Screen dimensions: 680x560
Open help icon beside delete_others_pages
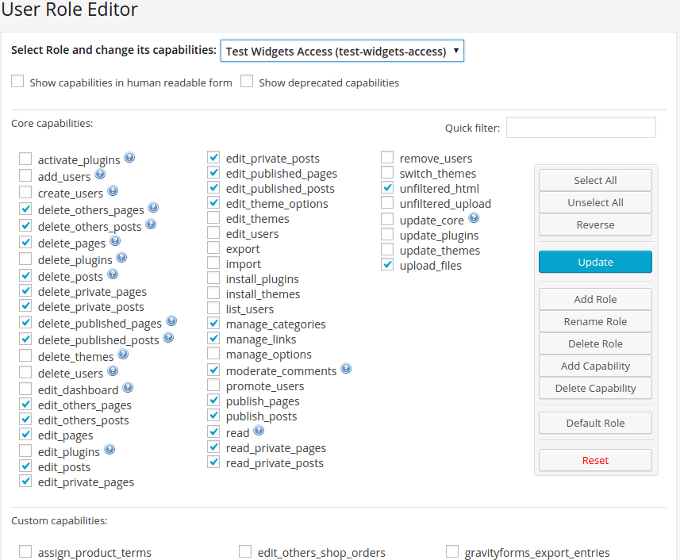pos(154,207)
